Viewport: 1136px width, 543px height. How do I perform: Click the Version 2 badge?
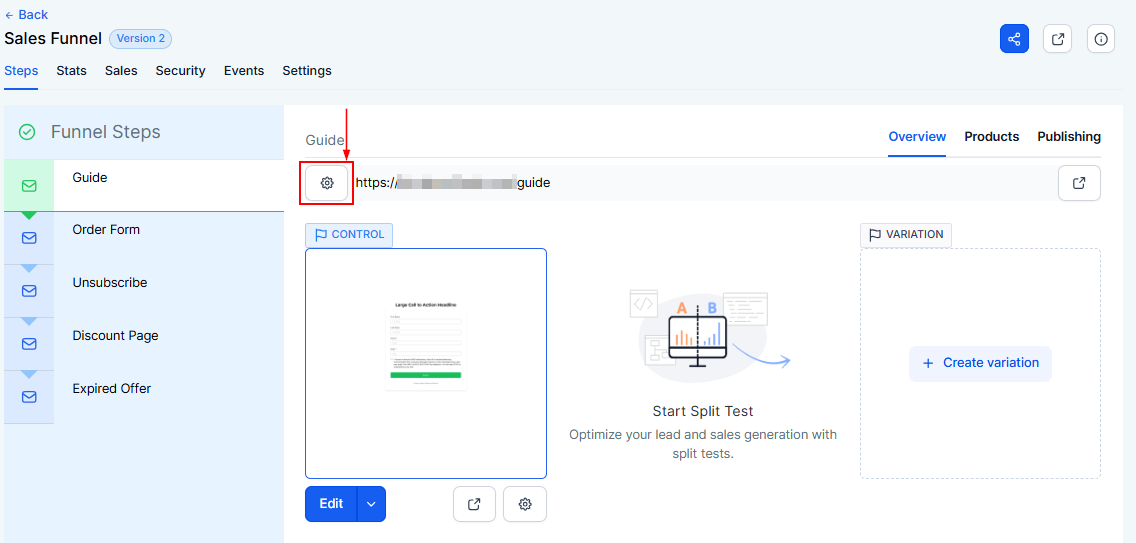(141, 38)
